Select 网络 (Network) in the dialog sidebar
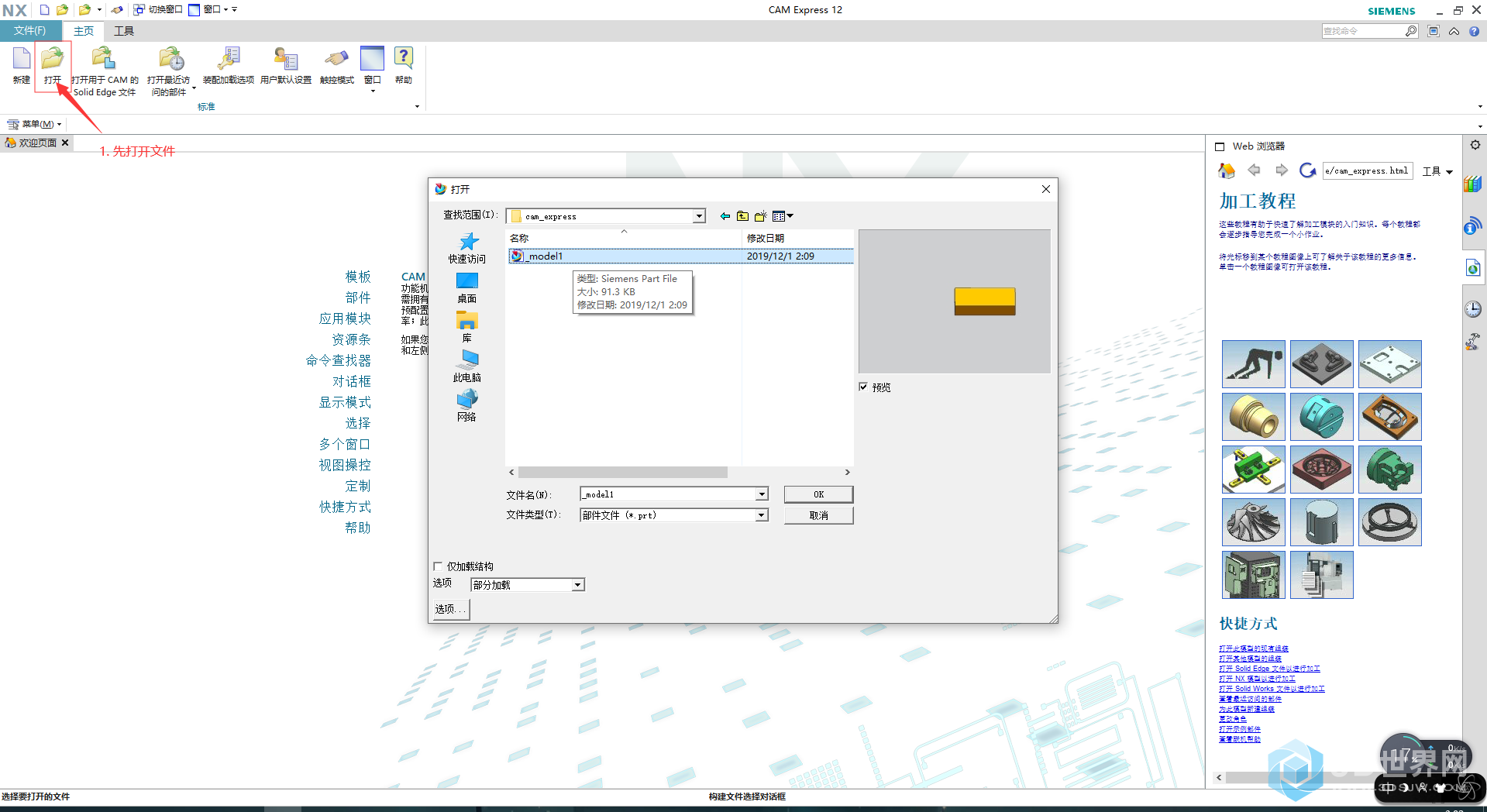This screenshot has height=812, width=1487. [x=467, y=406]
